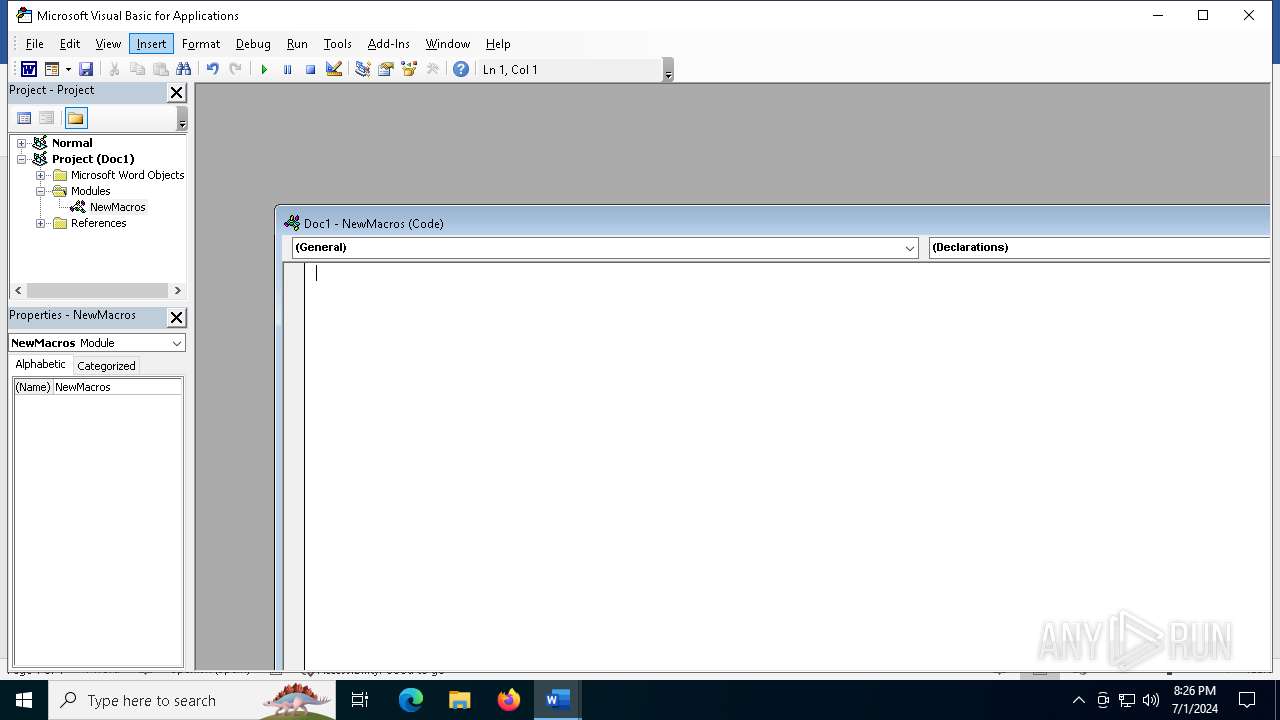Image resolution: width=1280 pixels, height=720 pixels.
Task: Open Microsoft Edge from the taskbar
Action: [x=411, y=700]
